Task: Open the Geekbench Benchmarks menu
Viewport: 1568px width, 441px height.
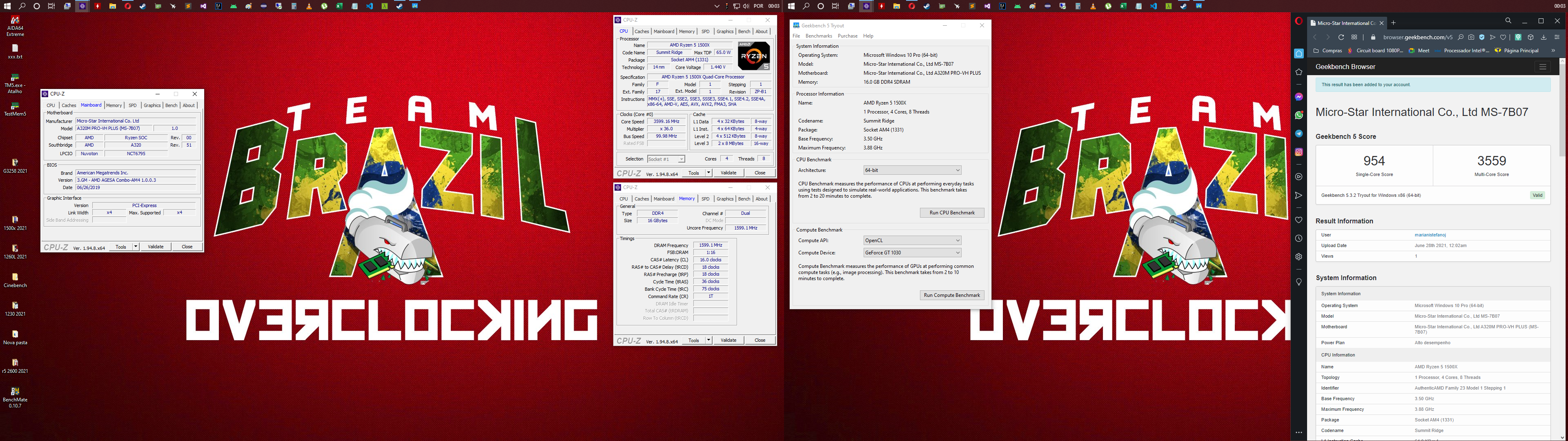Action: [819, 36]
